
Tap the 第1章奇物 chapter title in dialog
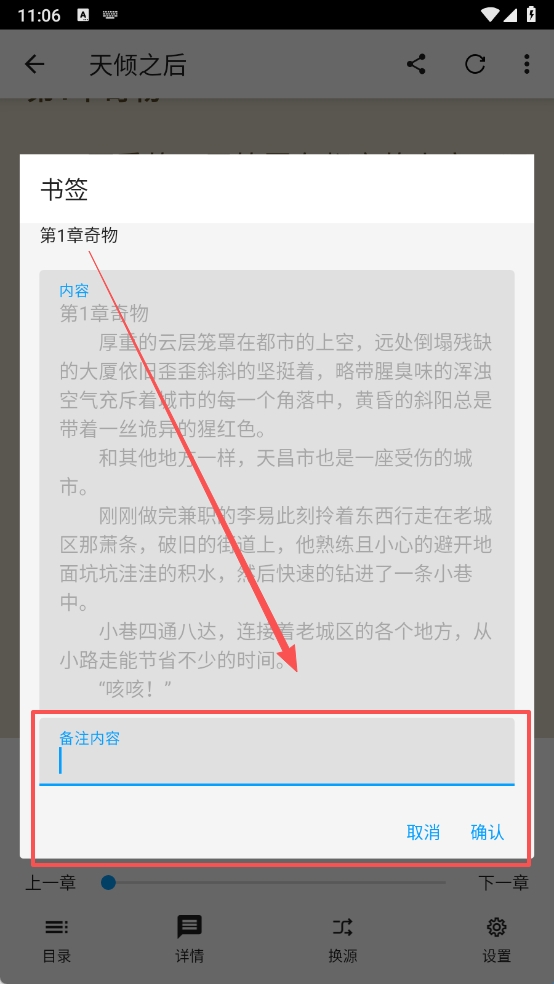pyautogui.click(x=79, y=235)
